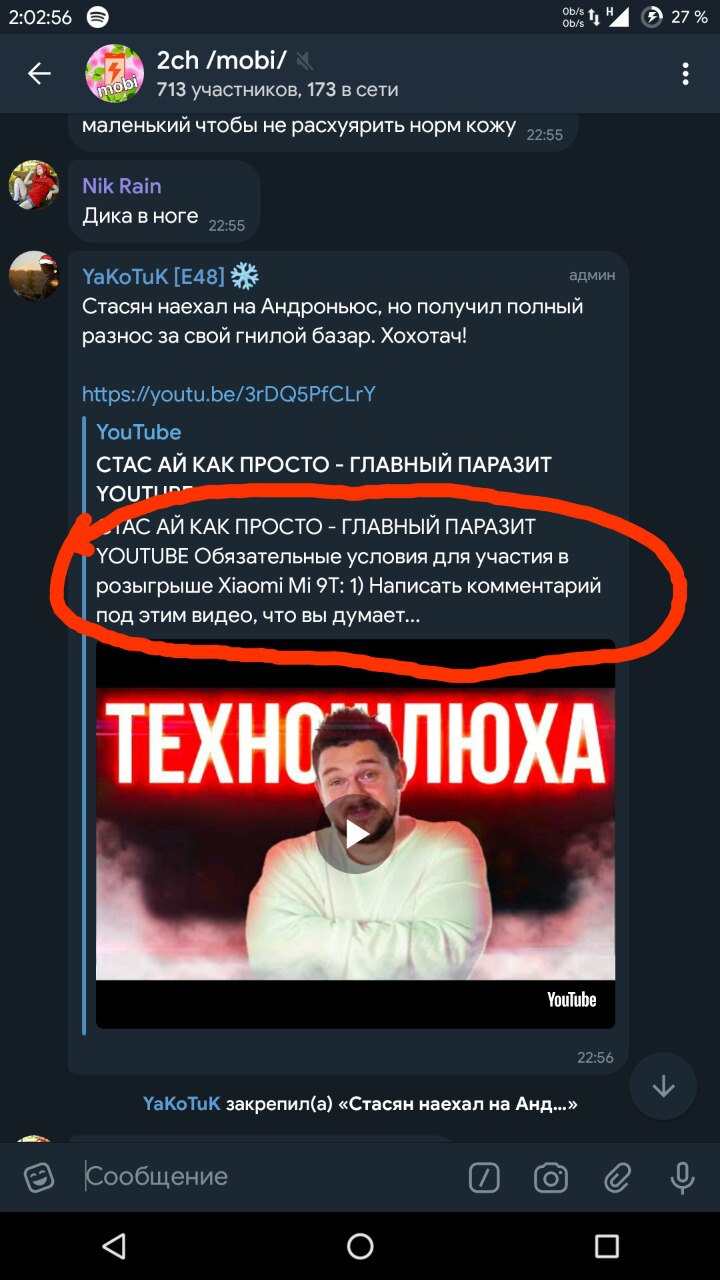The width and height of the screenshot is (720, 1280).
Task: Open camera from the message bar
Action: tap(551, 1178)
